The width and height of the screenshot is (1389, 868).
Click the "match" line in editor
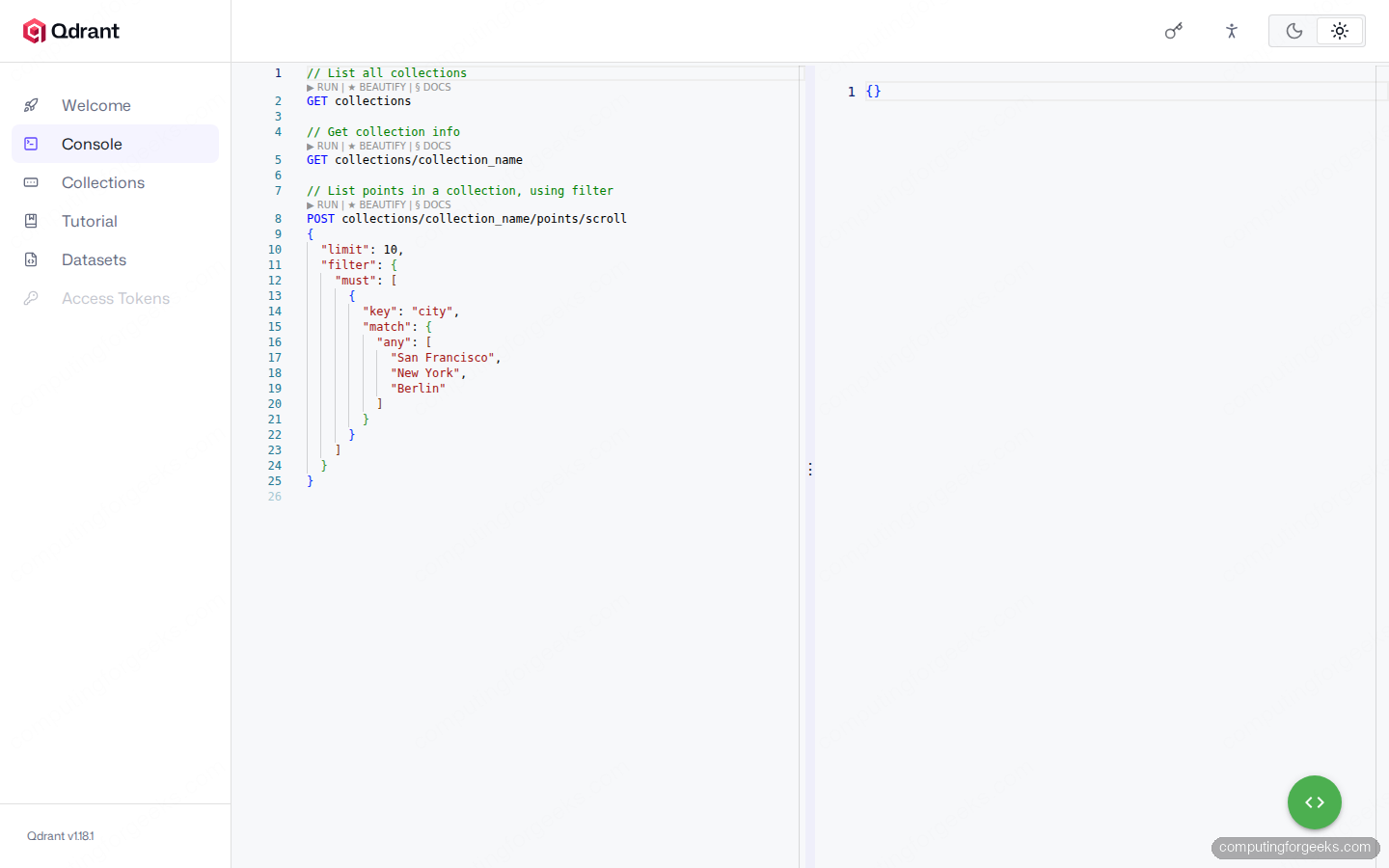point(397,327)
